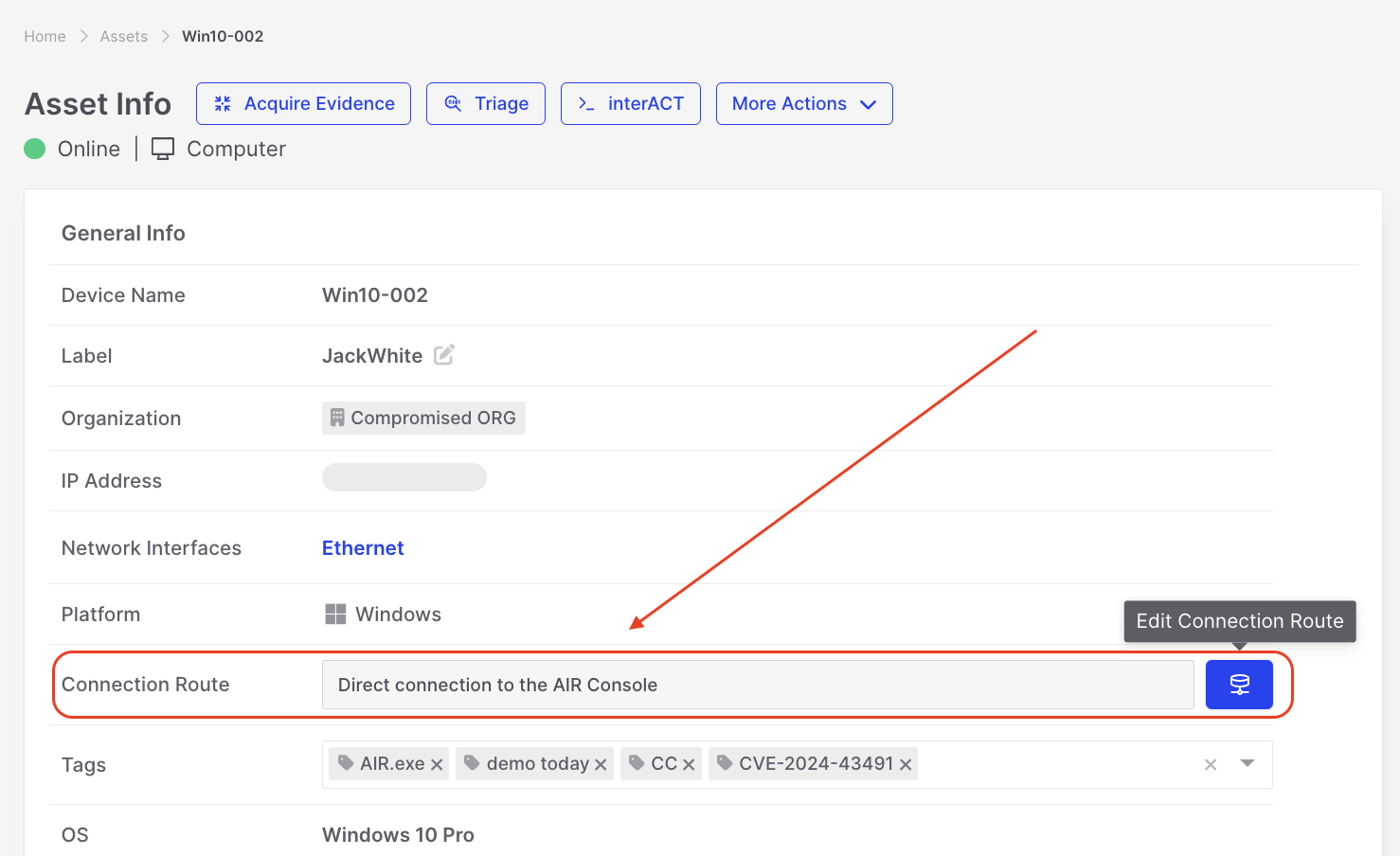
Task: Go to Home in the breadcrumb
Action: coord(45,36)
